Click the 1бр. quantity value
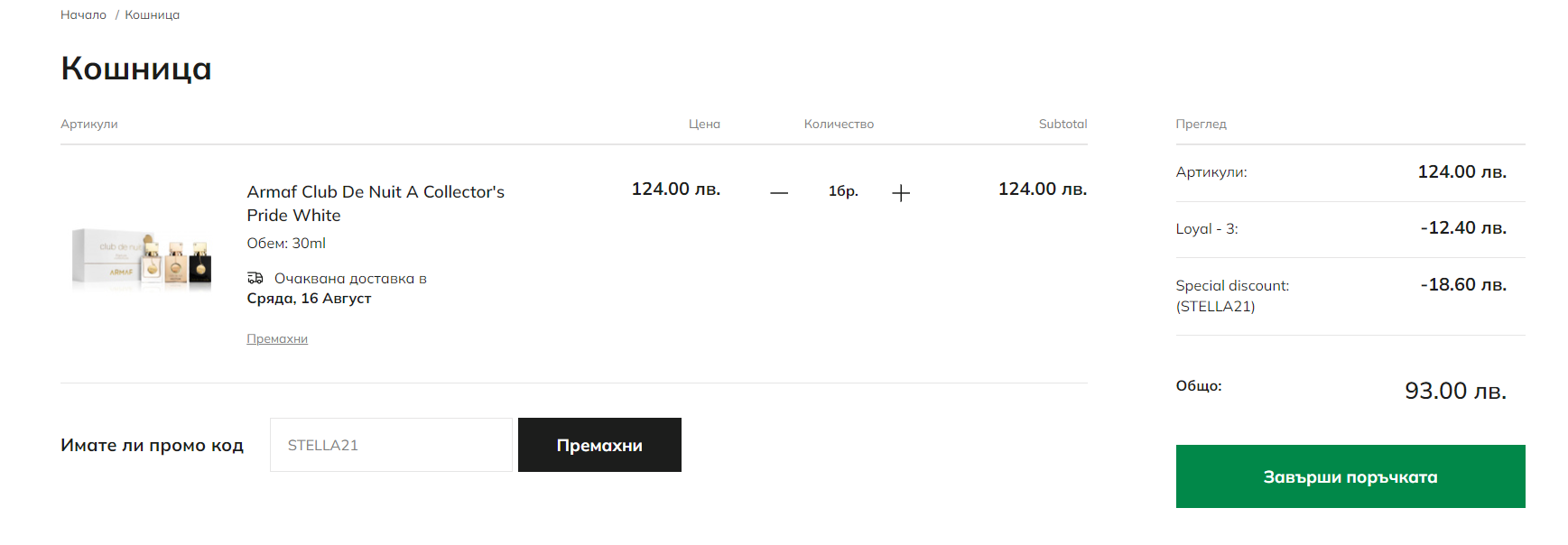The image size is (1568, 545). point(843,191)
